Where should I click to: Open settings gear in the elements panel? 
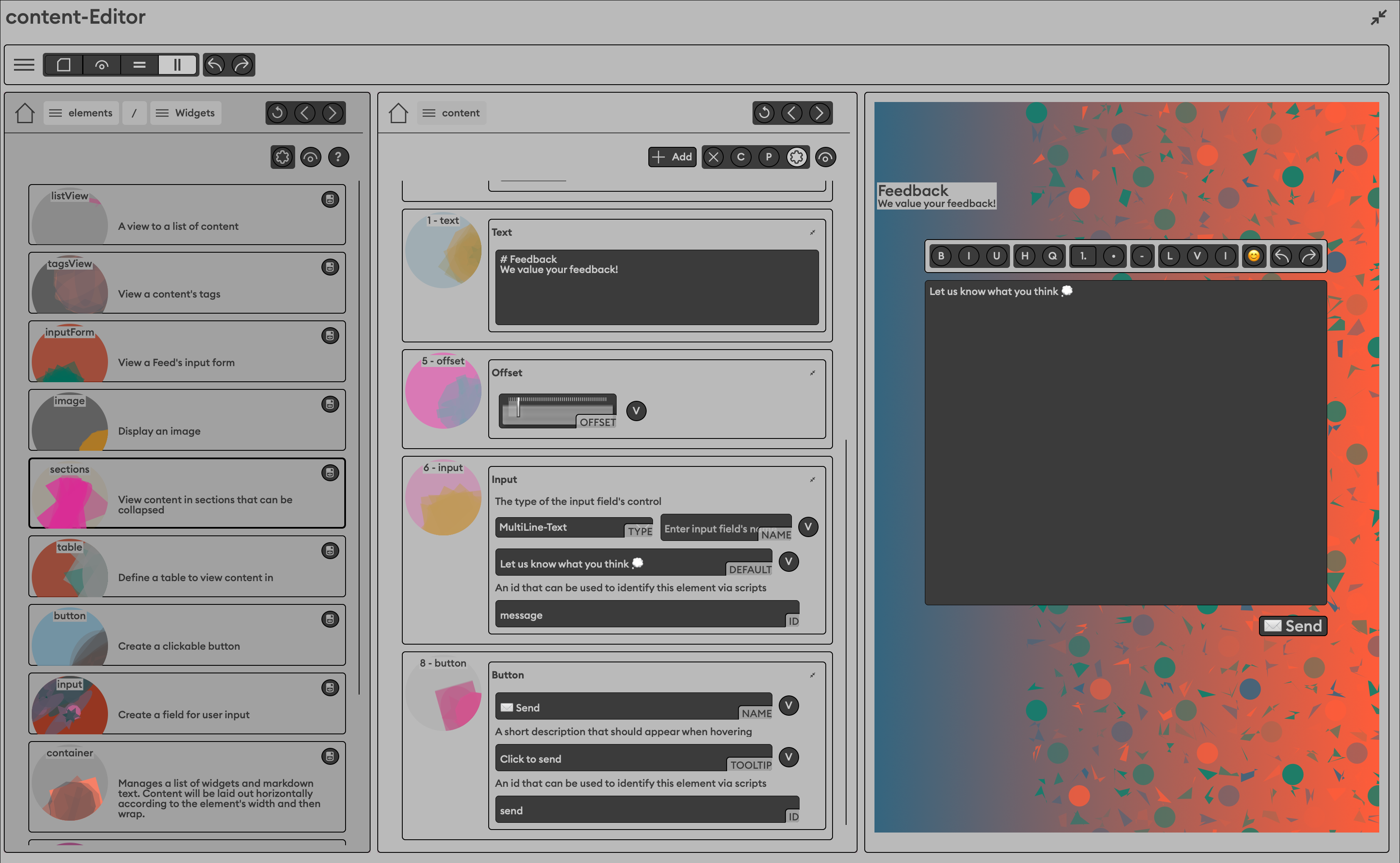[282, 157]
